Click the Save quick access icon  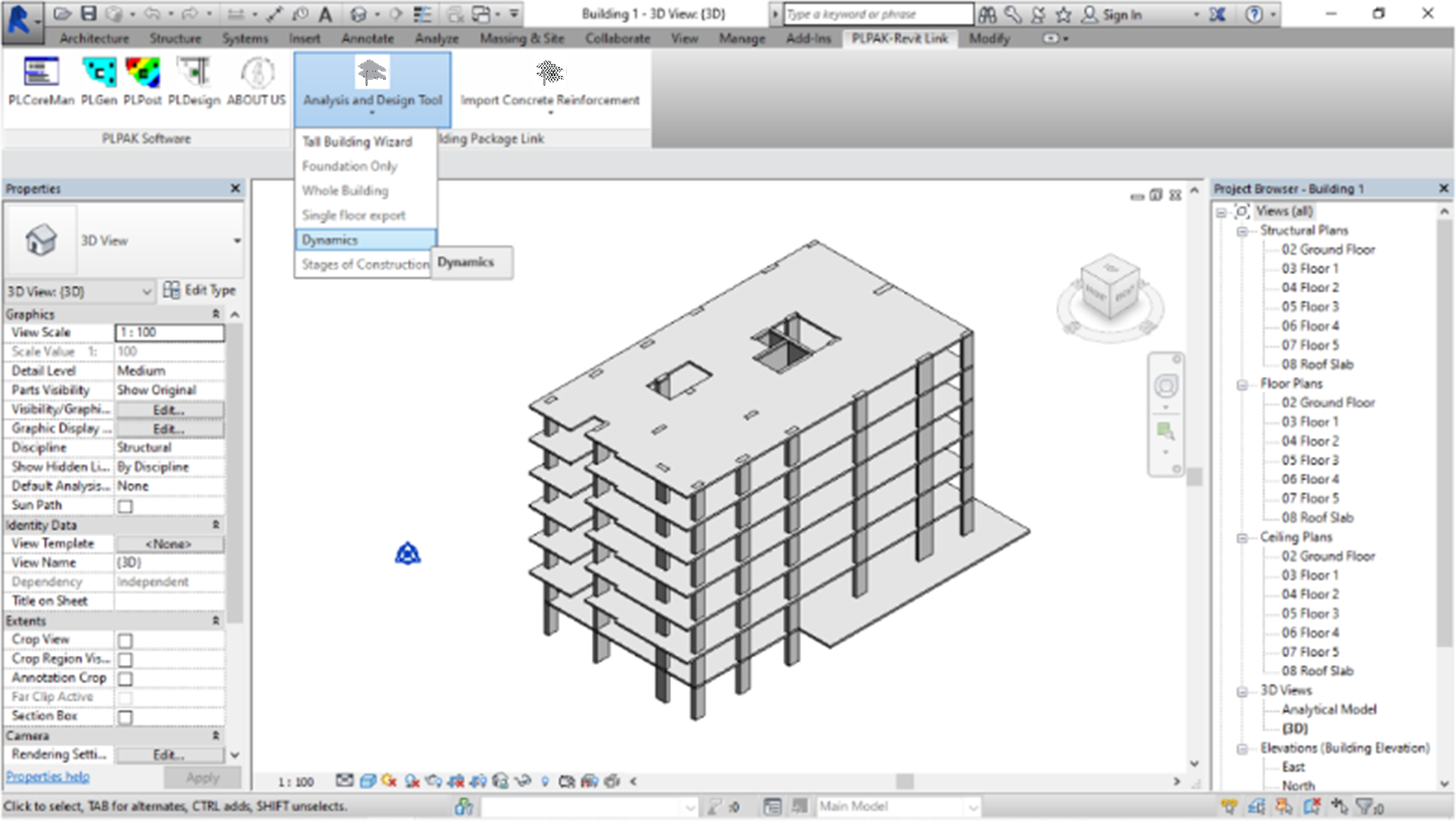pyautogui.click(x=89, y=13)
